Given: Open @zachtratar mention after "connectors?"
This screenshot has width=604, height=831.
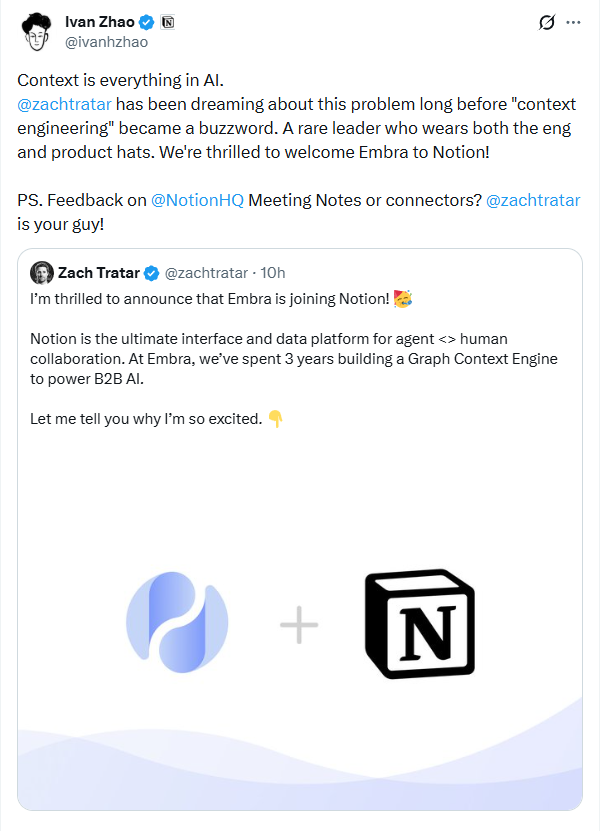Looking at the screenshot, I should tap(532, 200).
